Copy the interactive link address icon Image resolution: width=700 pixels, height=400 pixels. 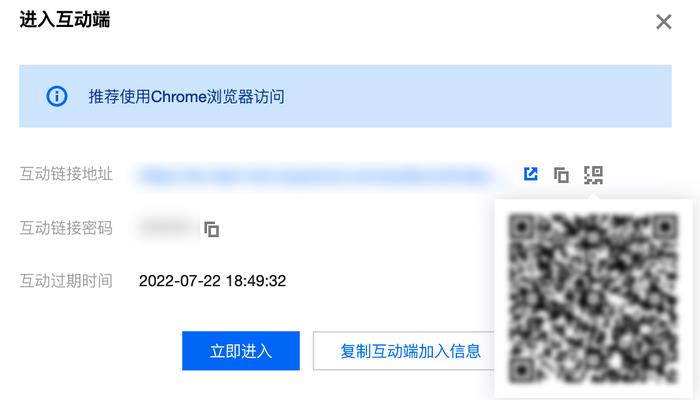point(561,175)
